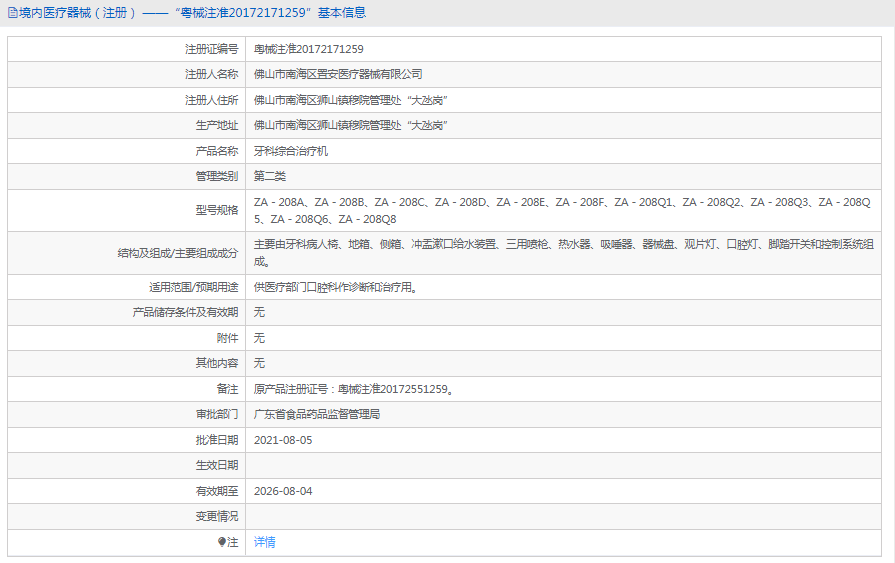Click the 注册证编号 label
Viewport: 895px width, 563px height.
[211, 49]
